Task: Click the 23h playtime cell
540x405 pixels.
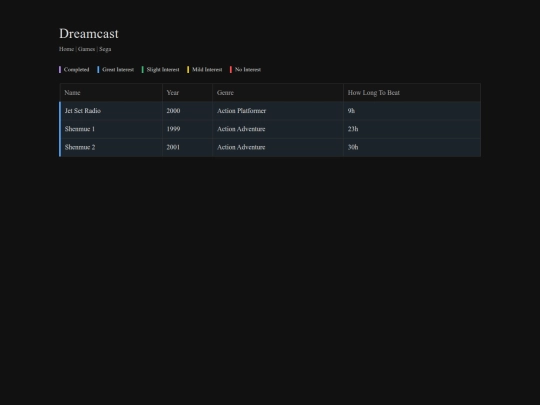Action: point(412,129)
